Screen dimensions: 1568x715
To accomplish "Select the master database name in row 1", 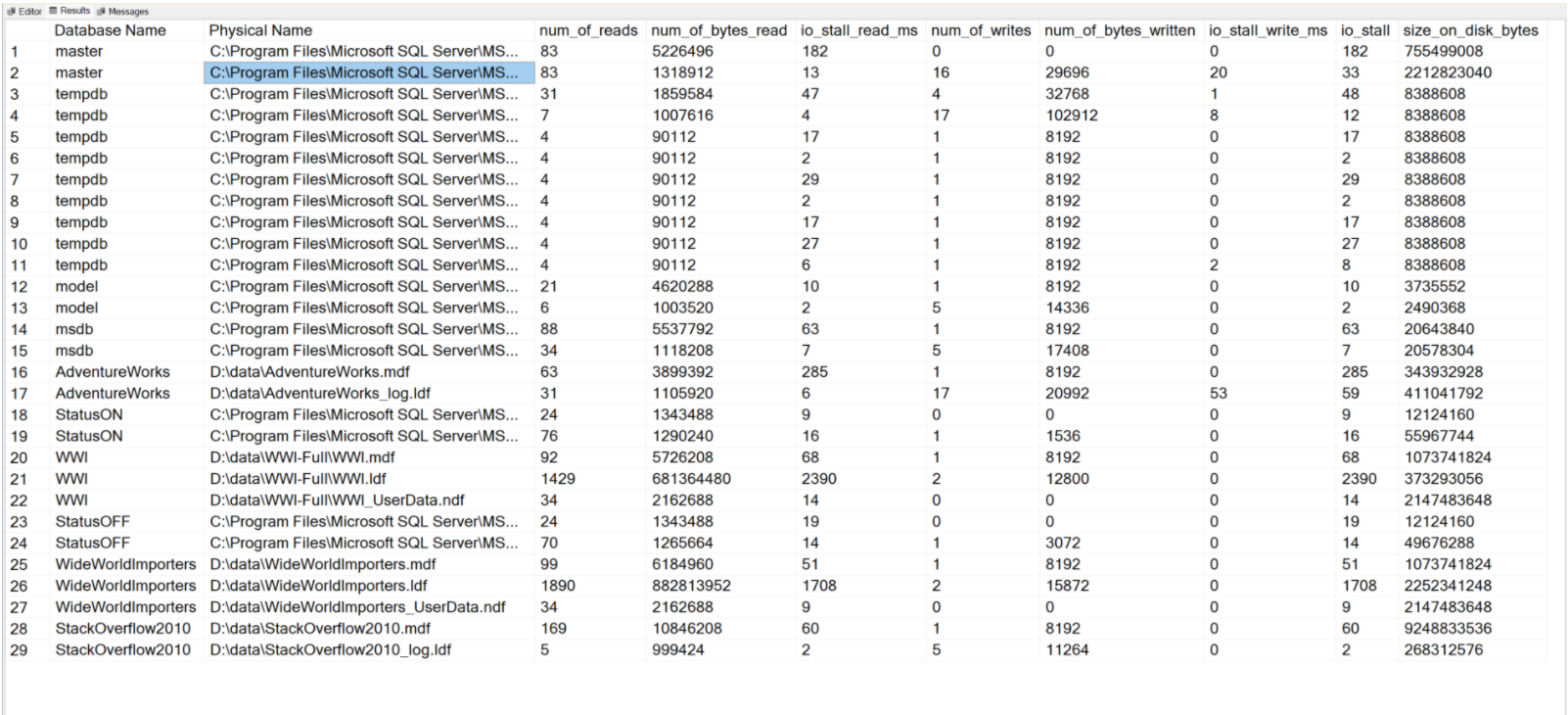I will click(x=79, y=51).
